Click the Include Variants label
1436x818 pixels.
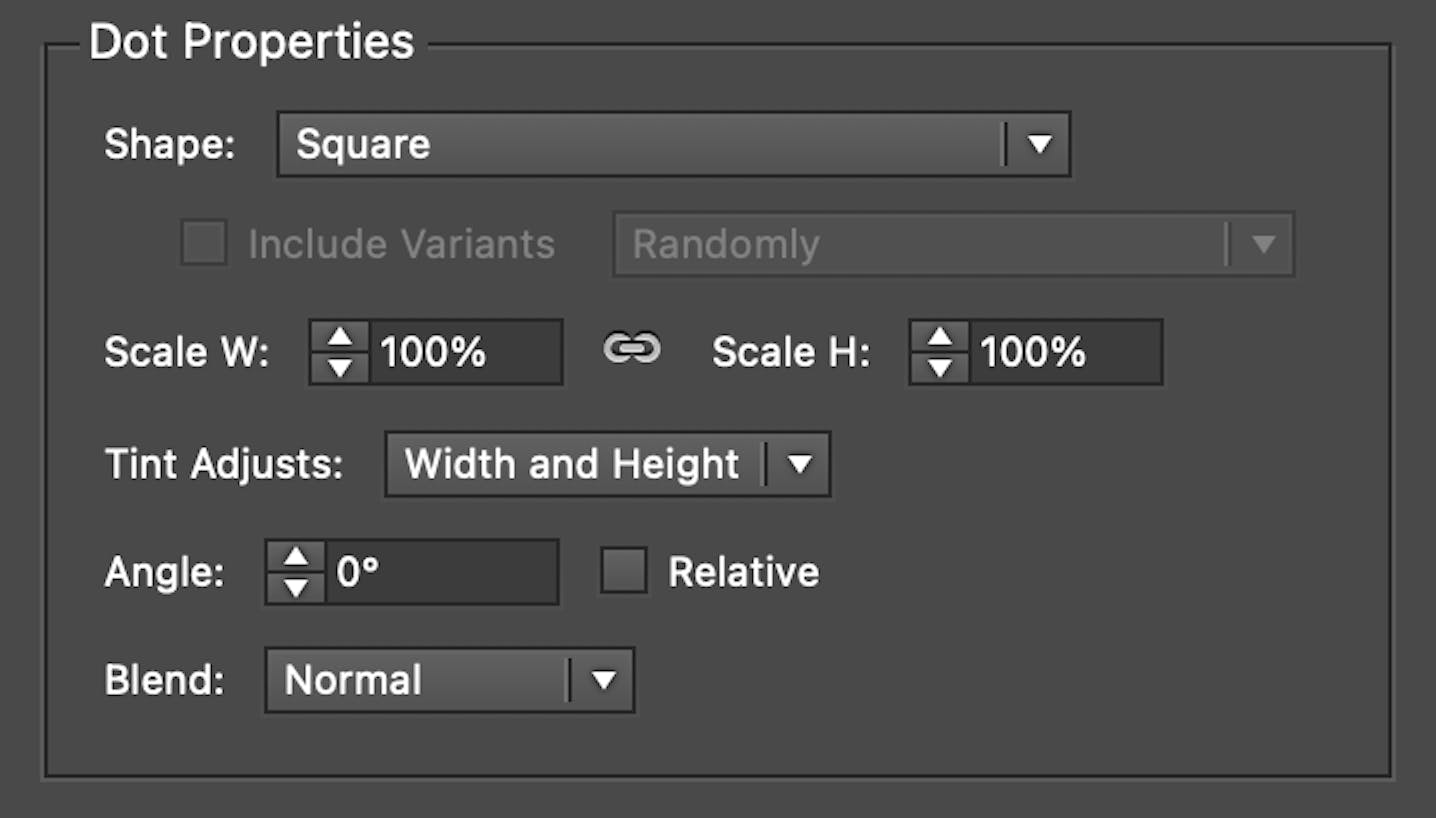coord(401,244)
